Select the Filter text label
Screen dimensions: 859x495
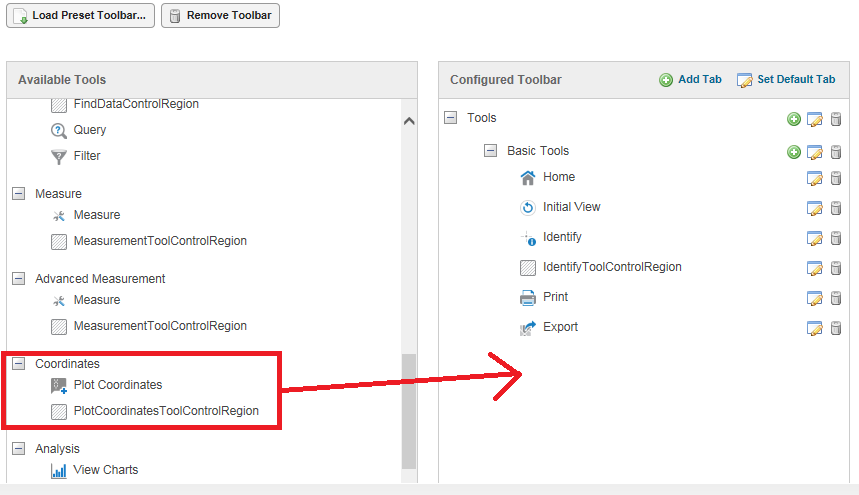(x=87, y=156)
